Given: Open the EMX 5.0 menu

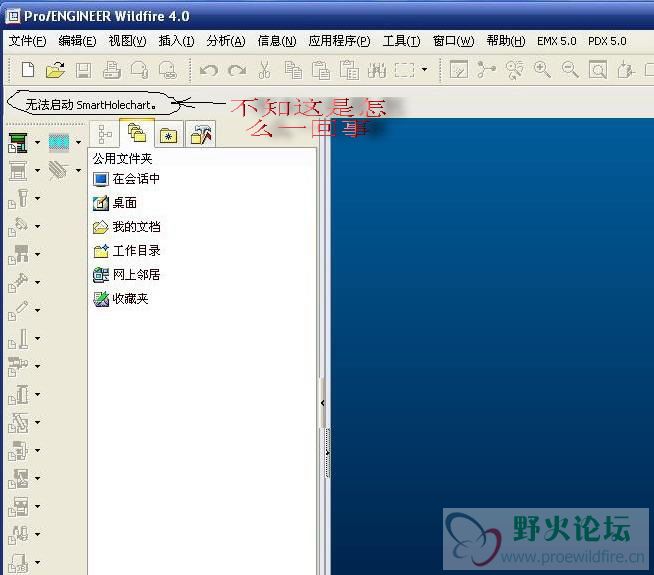Looking at the screenshot, I should (556, 41).
